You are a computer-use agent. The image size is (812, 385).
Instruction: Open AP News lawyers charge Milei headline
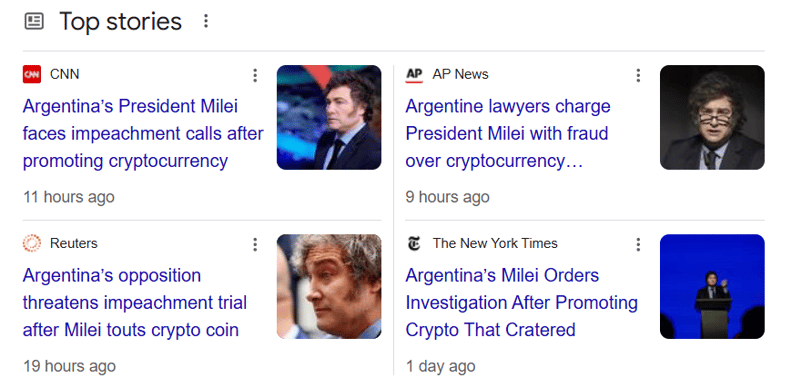click(508, 134)
